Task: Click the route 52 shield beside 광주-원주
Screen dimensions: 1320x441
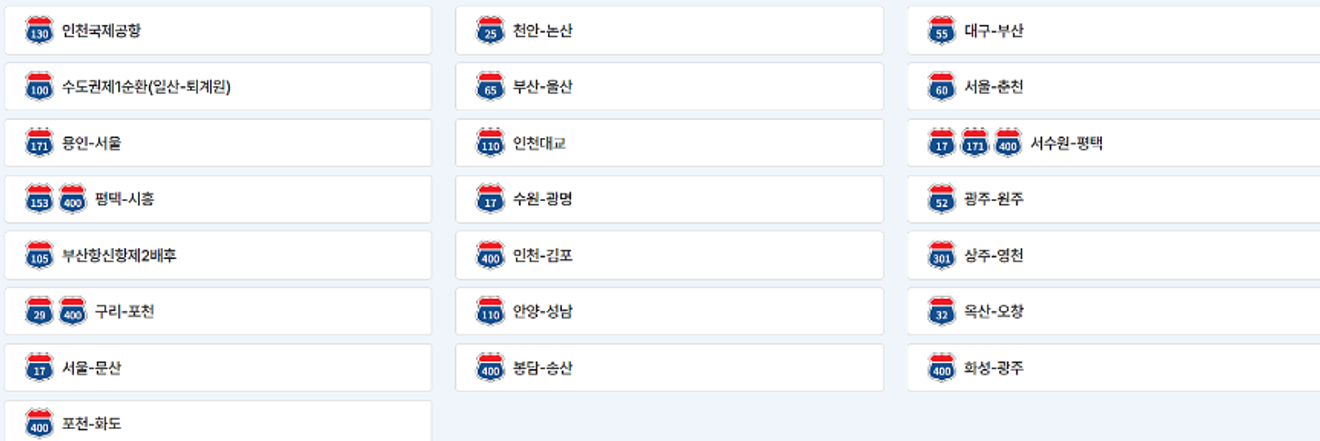Action: [942, 199]
